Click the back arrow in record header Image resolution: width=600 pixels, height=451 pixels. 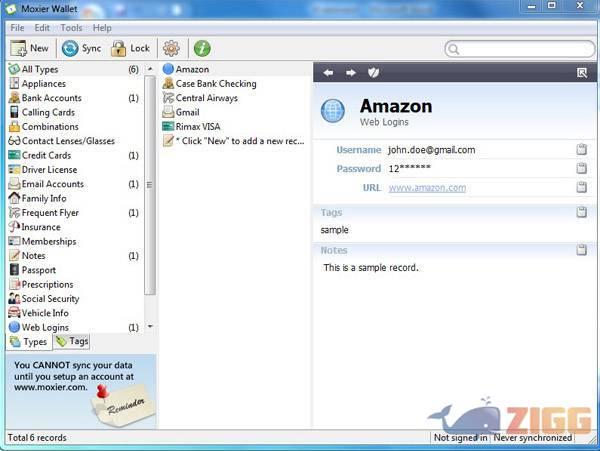click(328, 73)
